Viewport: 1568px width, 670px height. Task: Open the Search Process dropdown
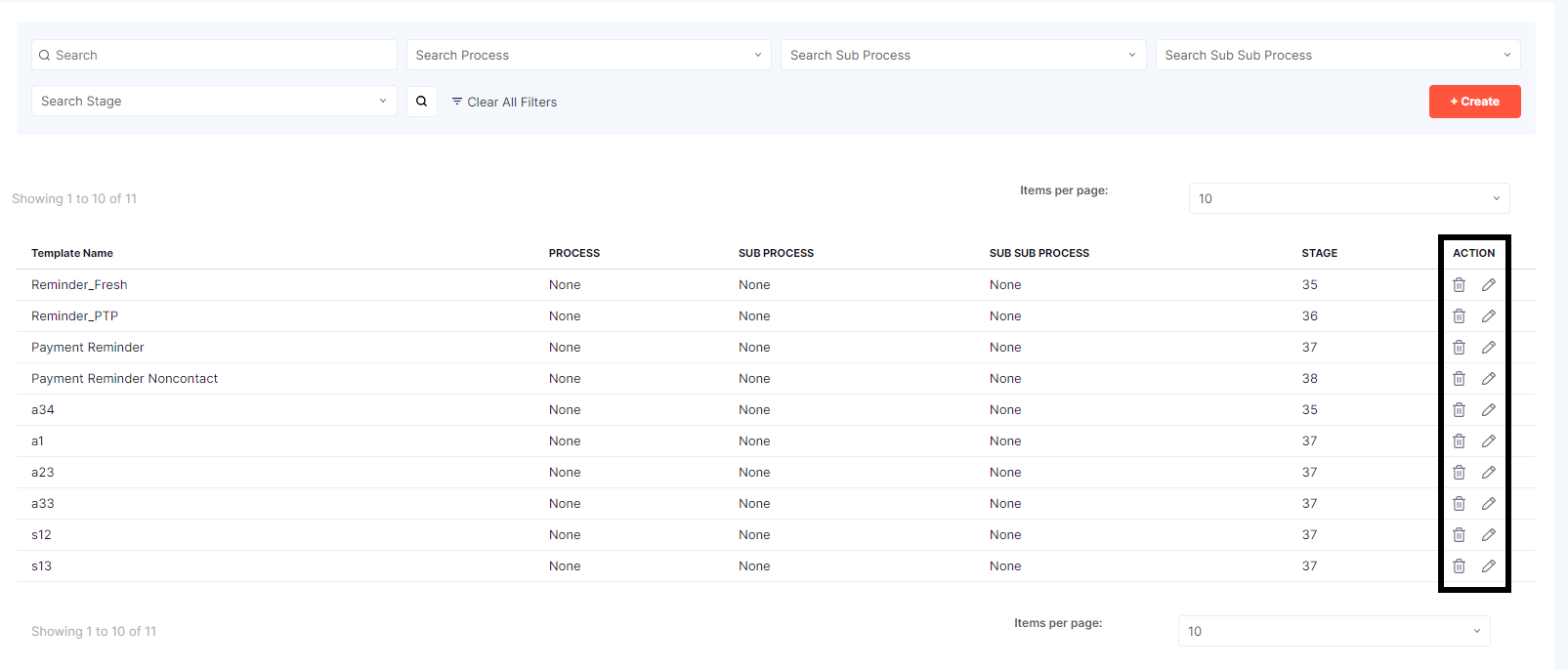(x=589, y=55)
